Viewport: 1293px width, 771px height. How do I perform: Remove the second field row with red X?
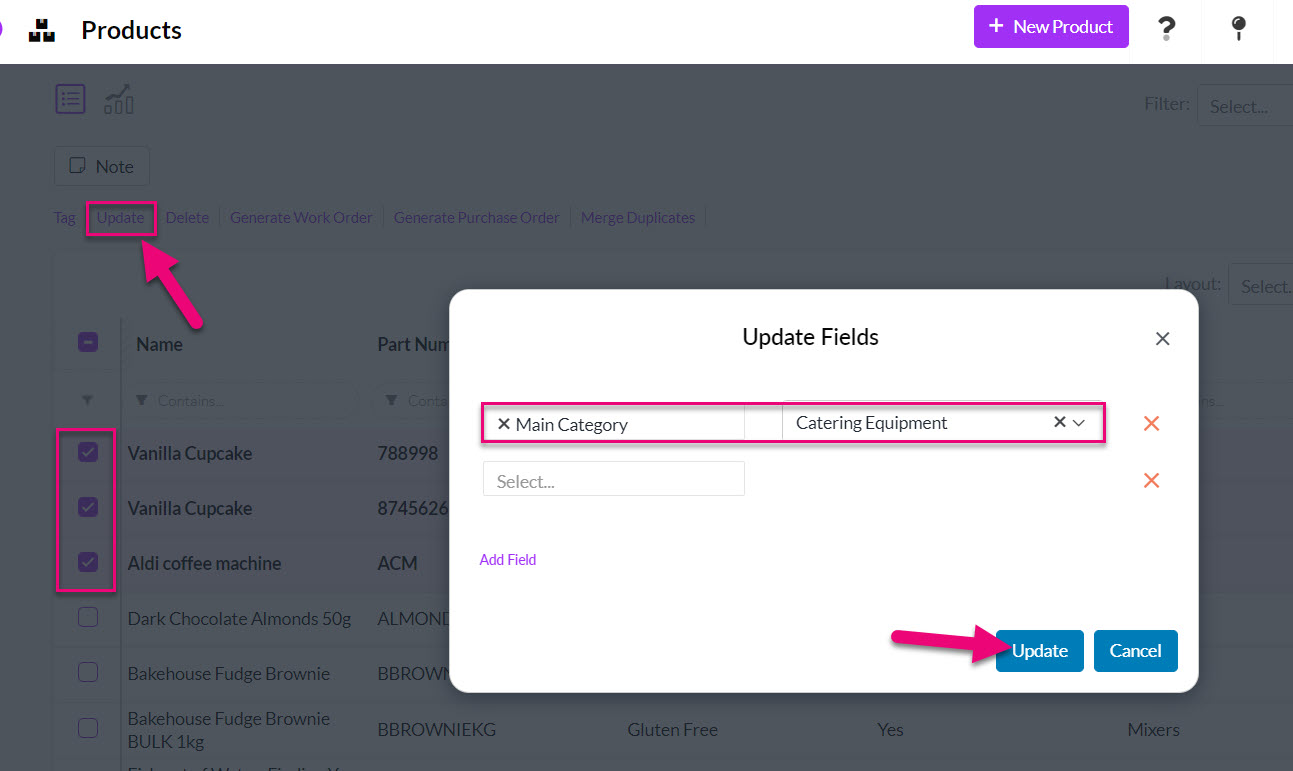(x=1151, y=480)
